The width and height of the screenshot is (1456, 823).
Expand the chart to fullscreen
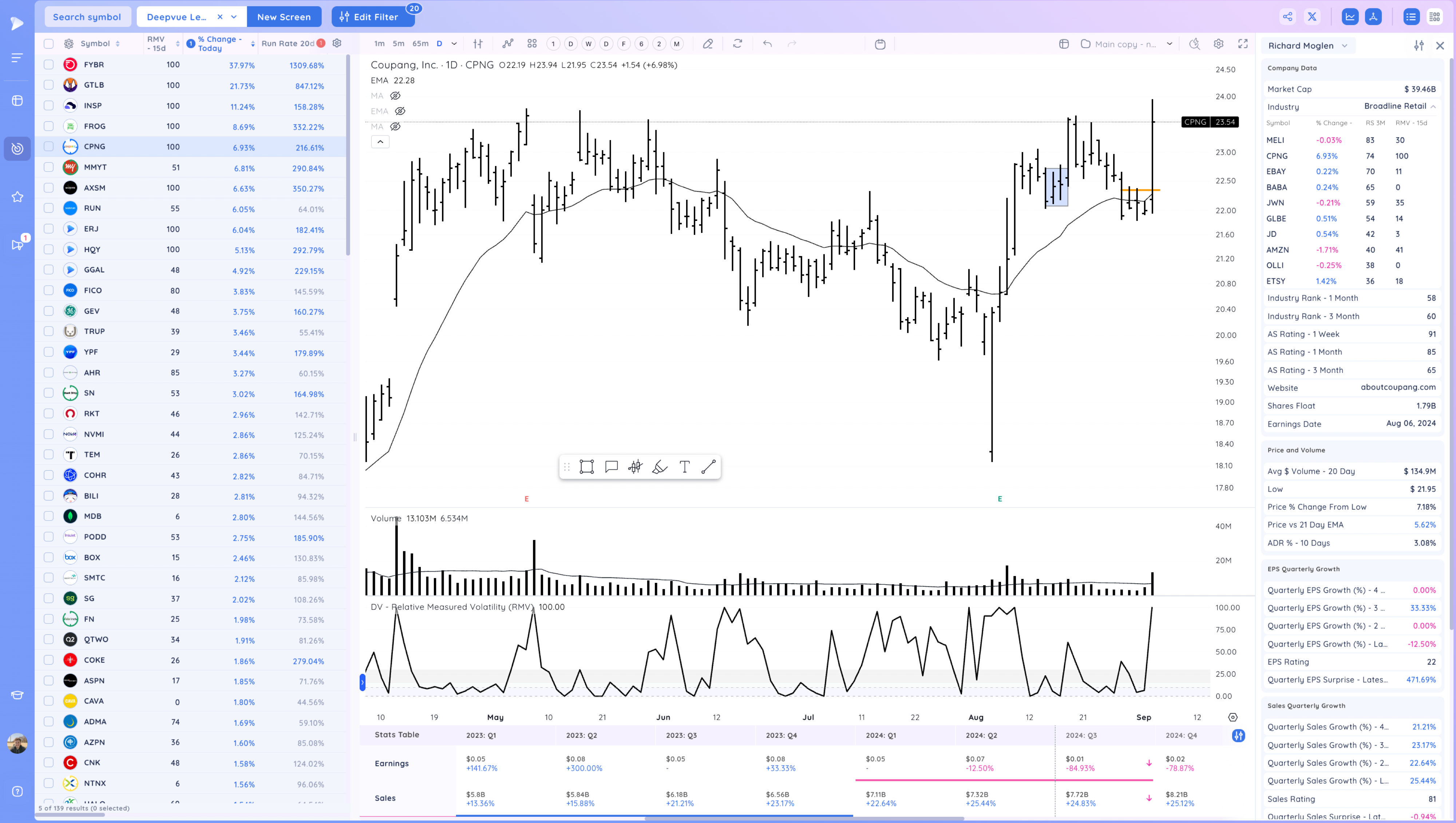pos(1243,44)
